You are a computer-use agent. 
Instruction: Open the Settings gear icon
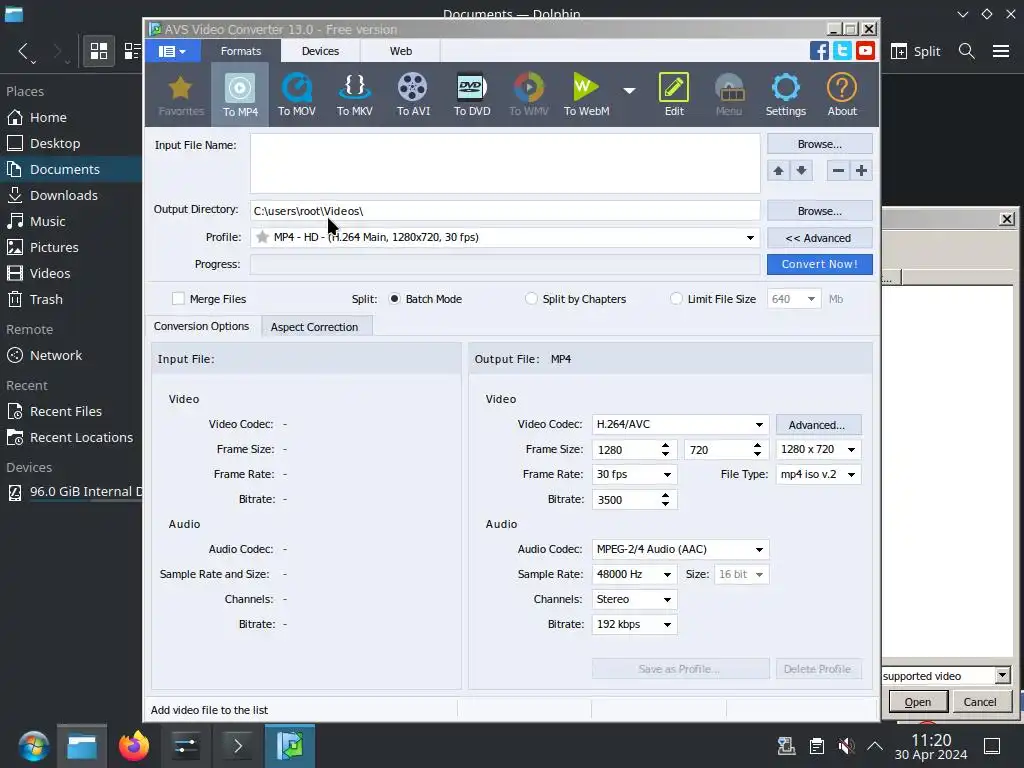point(786,95)
